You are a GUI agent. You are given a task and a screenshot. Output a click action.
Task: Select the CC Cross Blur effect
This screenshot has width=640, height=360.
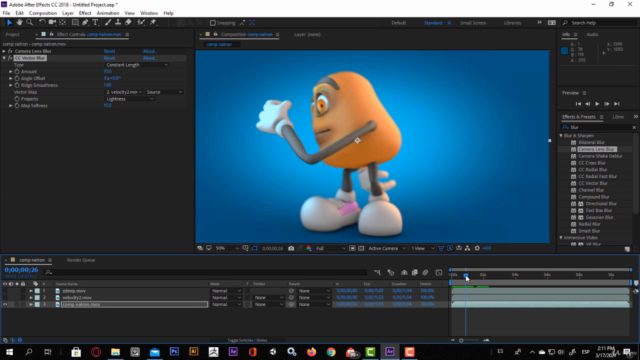[x=592, y=163]
